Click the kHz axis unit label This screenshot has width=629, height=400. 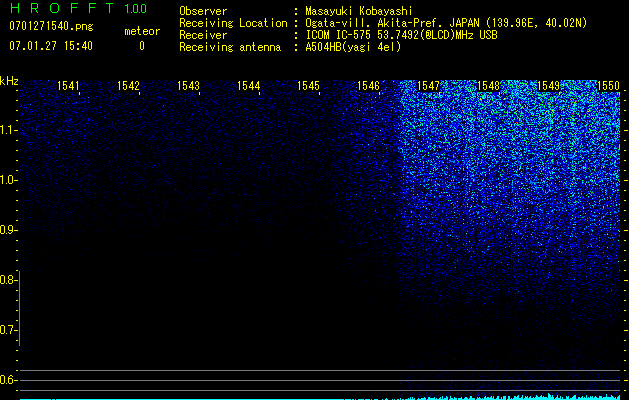coord(9,81)
